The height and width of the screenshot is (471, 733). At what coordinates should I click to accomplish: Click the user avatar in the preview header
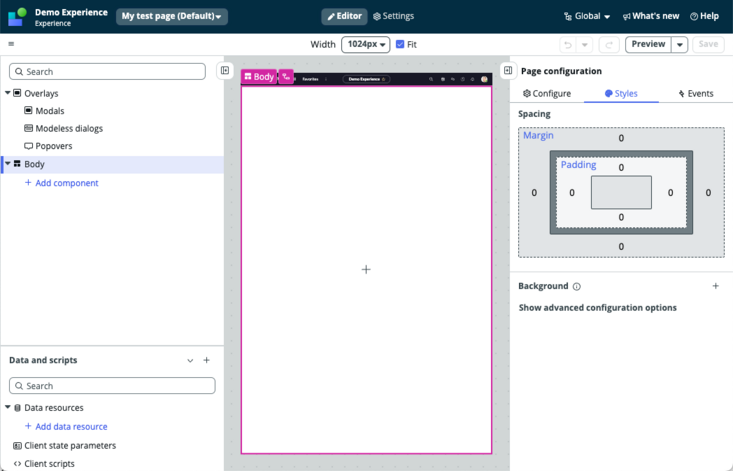point(484,79)
